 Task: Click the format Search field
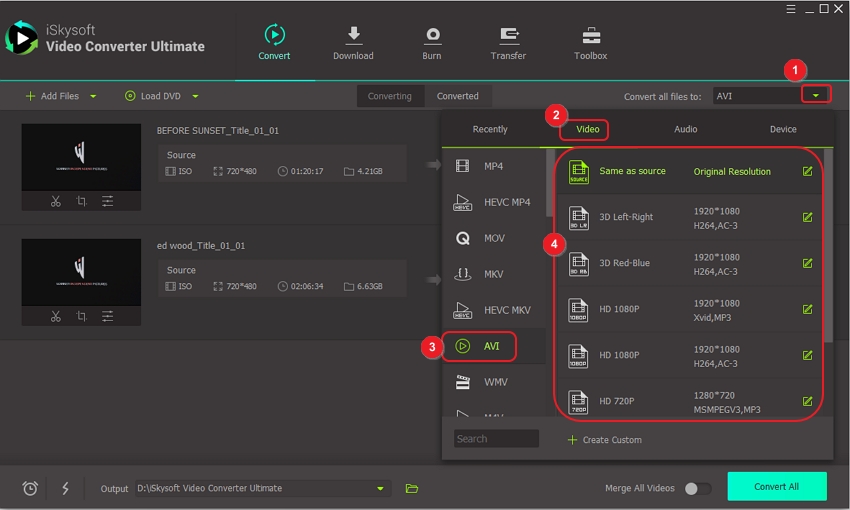click(x=496, y=438)
